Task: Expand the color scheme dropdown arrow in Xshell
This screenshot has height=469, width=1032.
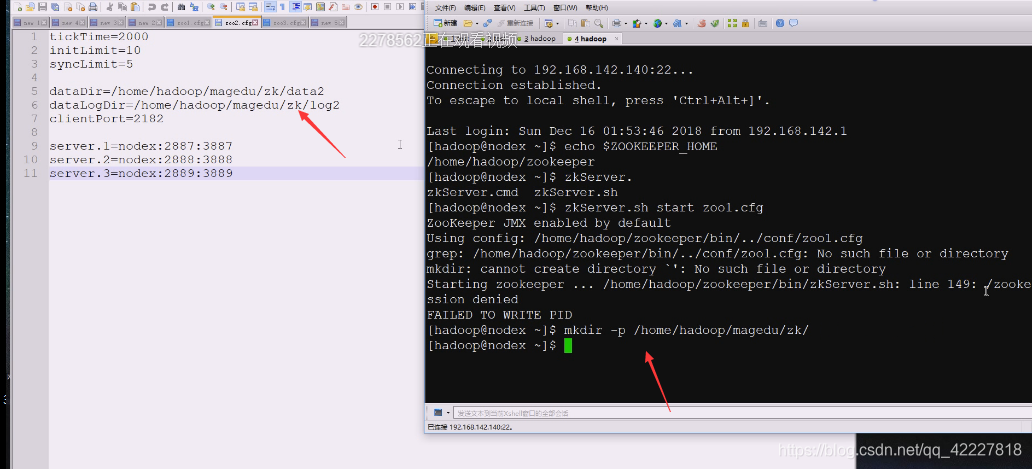Action: (646, 23)
